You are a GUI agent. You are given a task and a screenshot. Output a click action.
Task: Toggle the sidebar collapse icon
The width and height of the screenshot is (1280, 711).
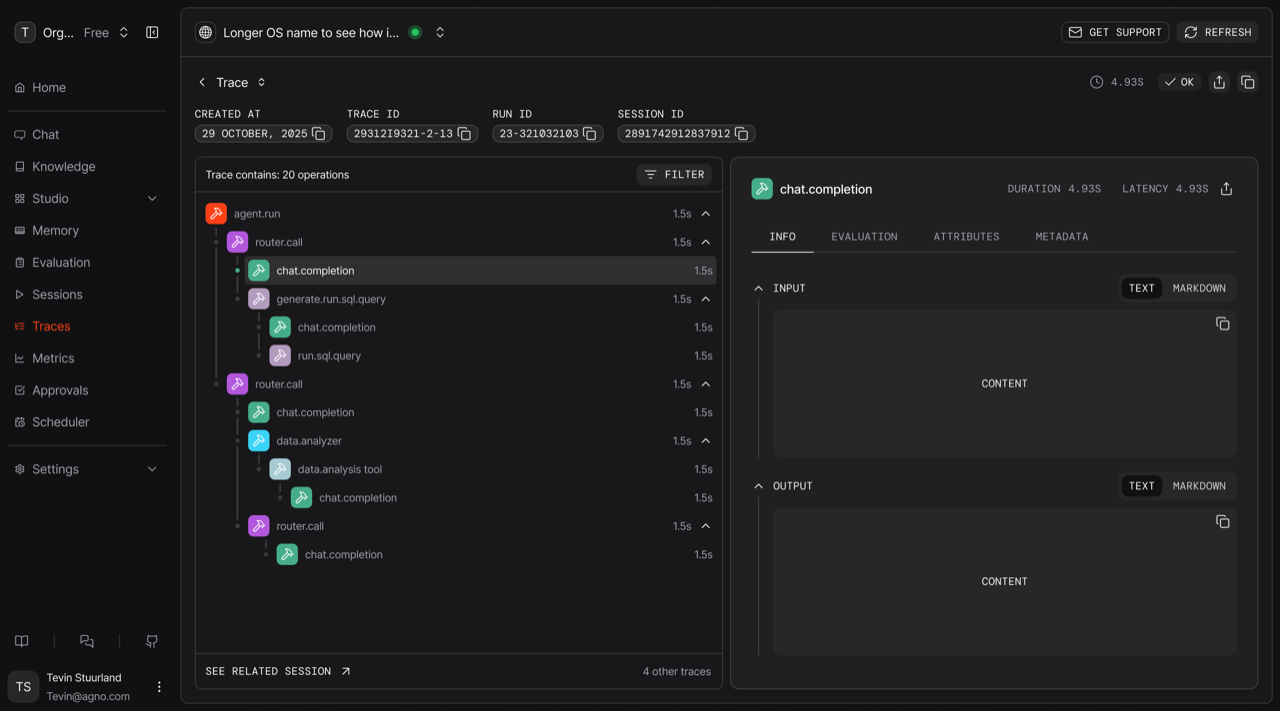pos(152,32)
